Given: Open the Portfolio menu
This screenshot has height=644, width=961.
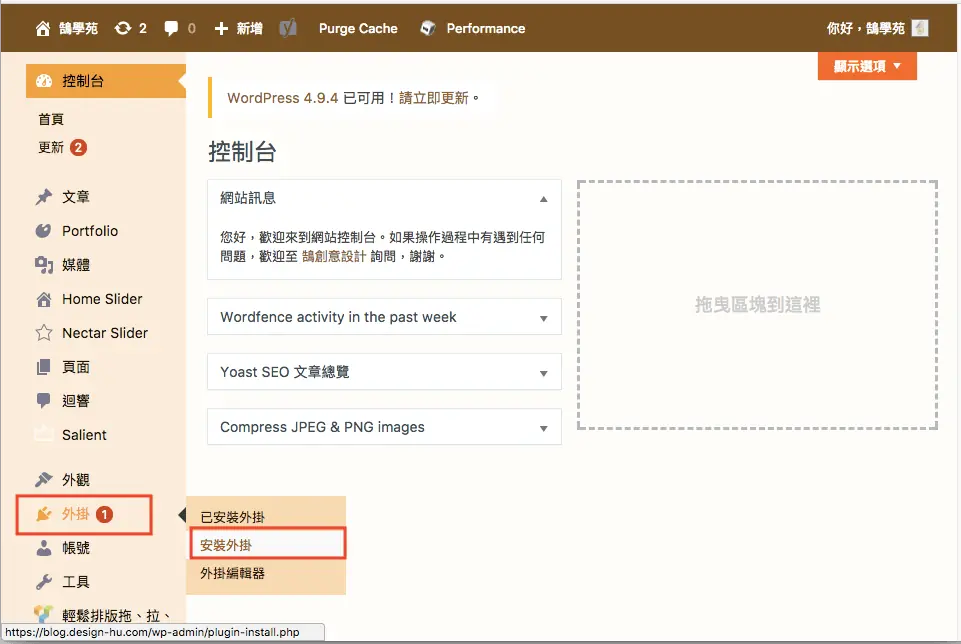Looking at the screenshot, I should [x=90, y=231].
